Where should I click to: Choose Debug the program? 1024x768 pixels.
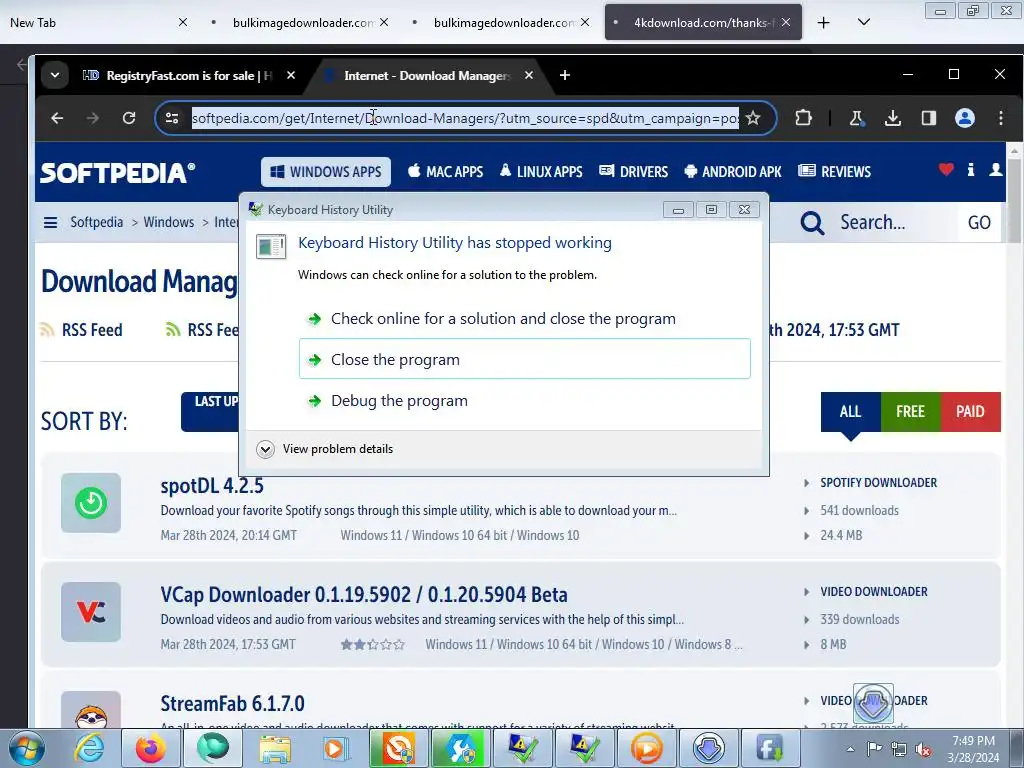pyautogui.click(x=524, y=400)
